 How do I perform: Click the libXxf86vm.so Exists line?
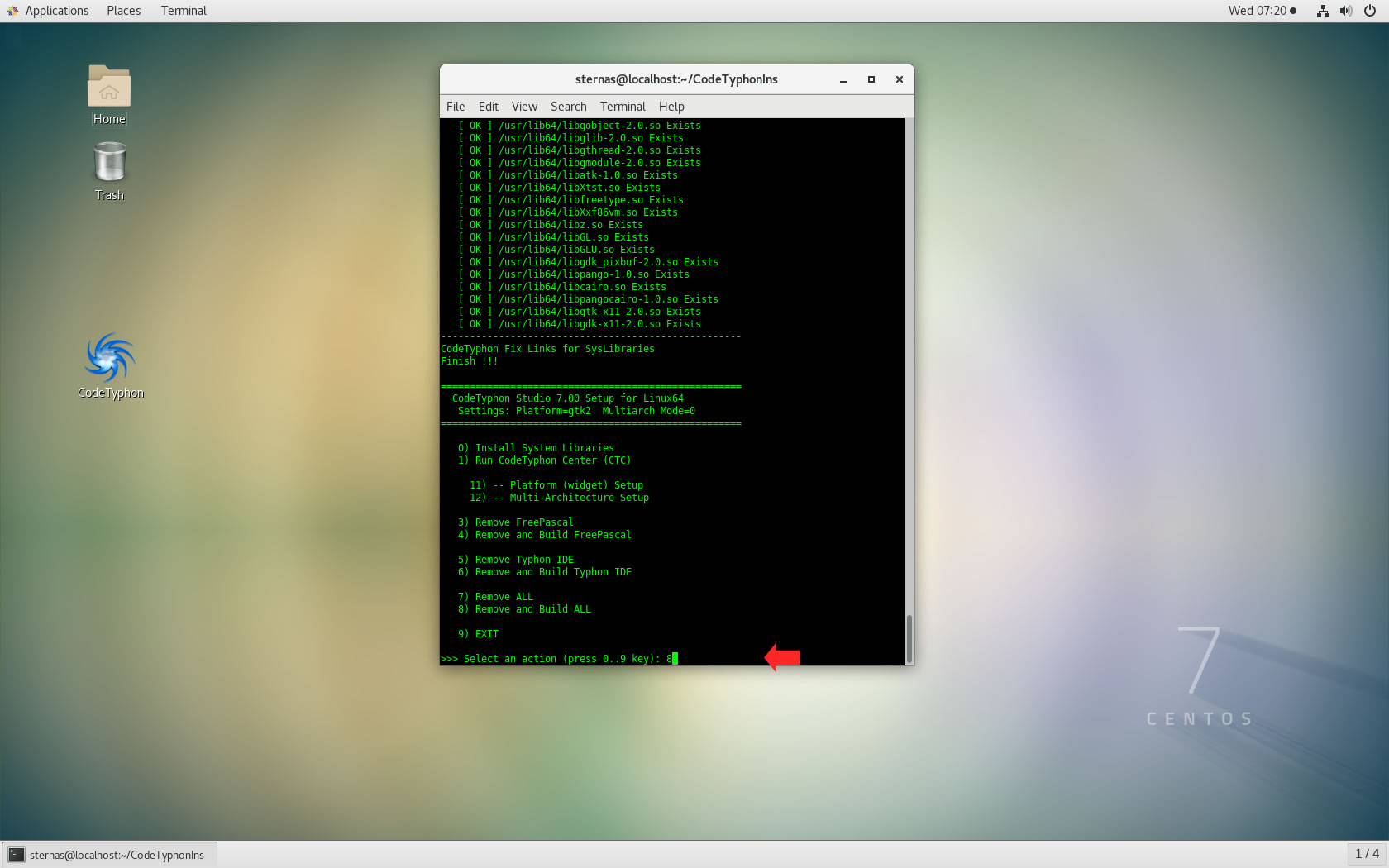click(568, 212)
